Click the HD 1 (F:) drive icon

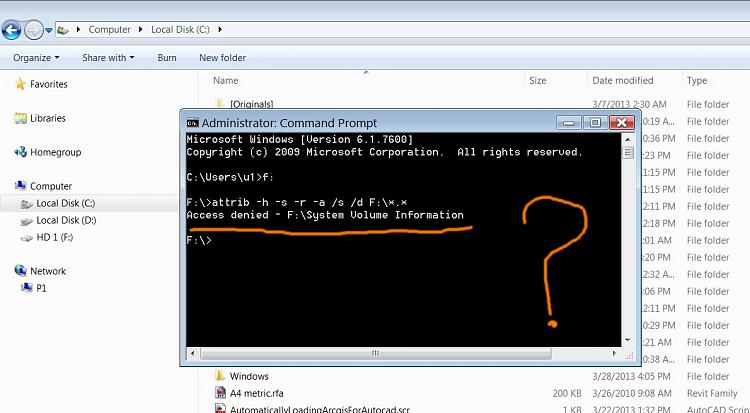pyautogui.click(x=27, y=238)
